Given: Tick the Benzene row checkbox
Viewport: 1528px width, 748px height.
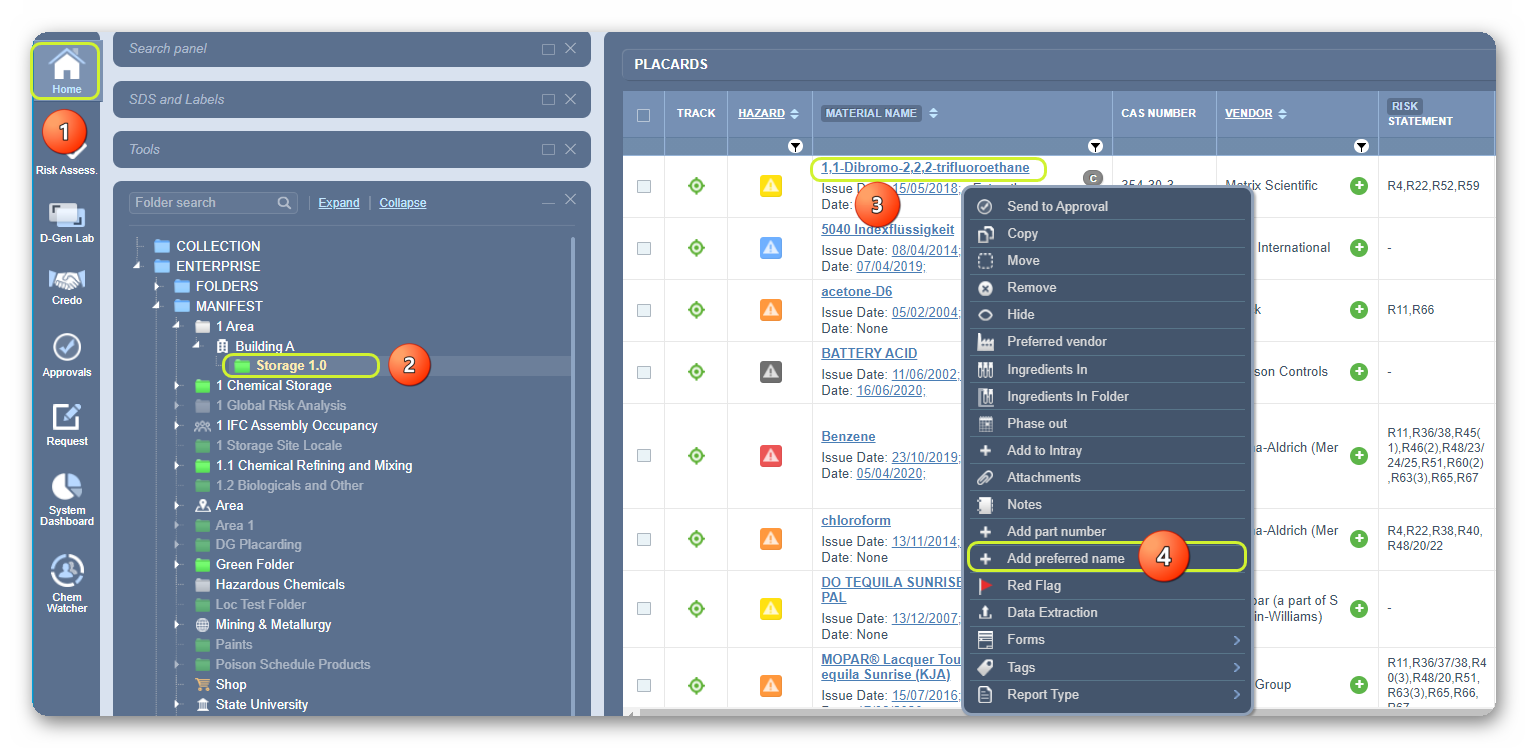Looking at the screenshot, I should 643,455.
